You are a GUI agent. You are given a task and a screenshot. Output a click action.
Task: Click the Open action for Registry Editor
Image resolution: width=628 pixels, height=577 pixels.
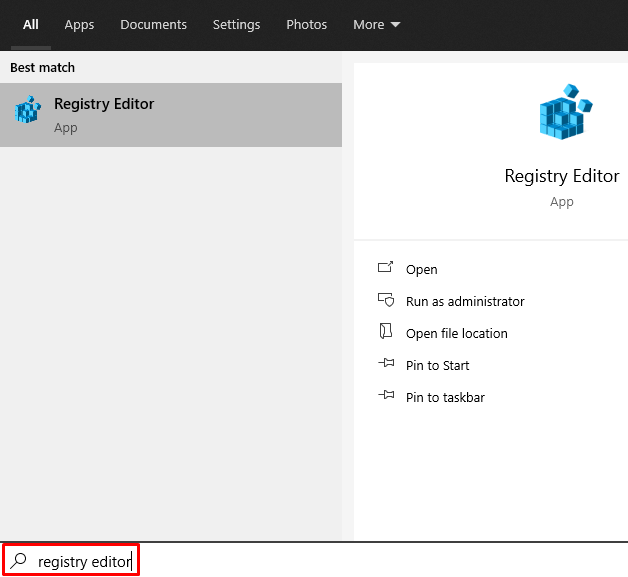(x=421, y=269)
